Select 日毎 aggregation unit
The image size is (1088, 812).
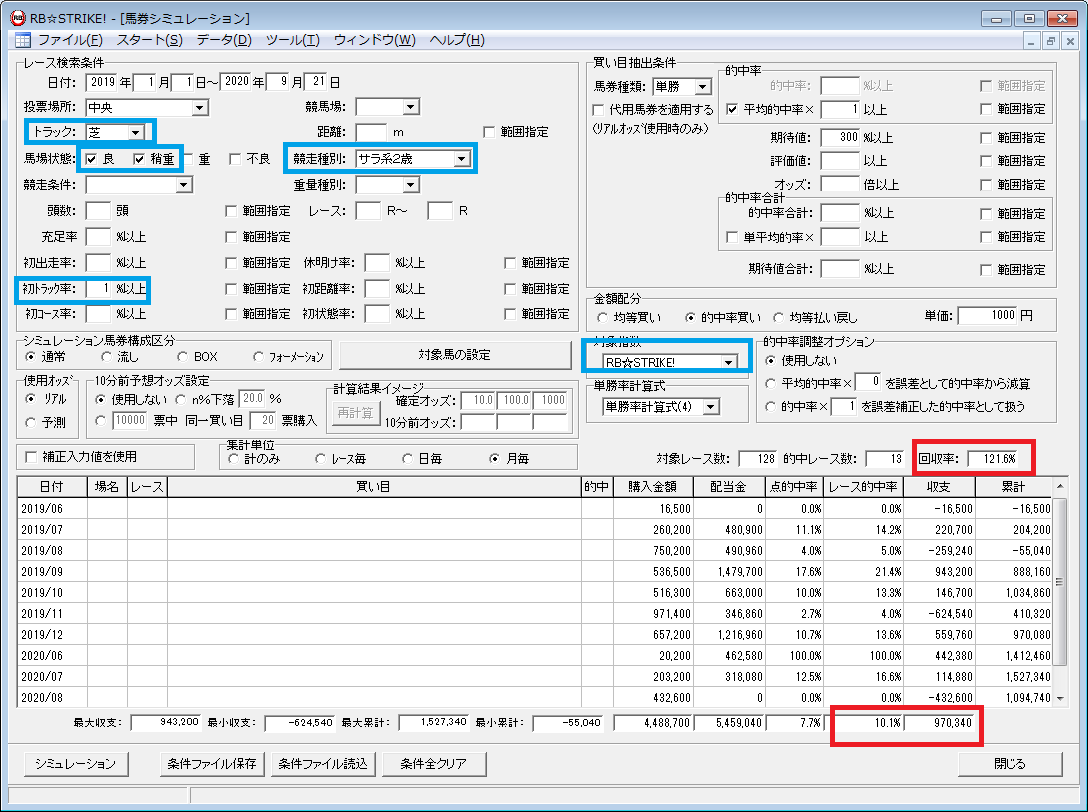[x=407, y=459]
